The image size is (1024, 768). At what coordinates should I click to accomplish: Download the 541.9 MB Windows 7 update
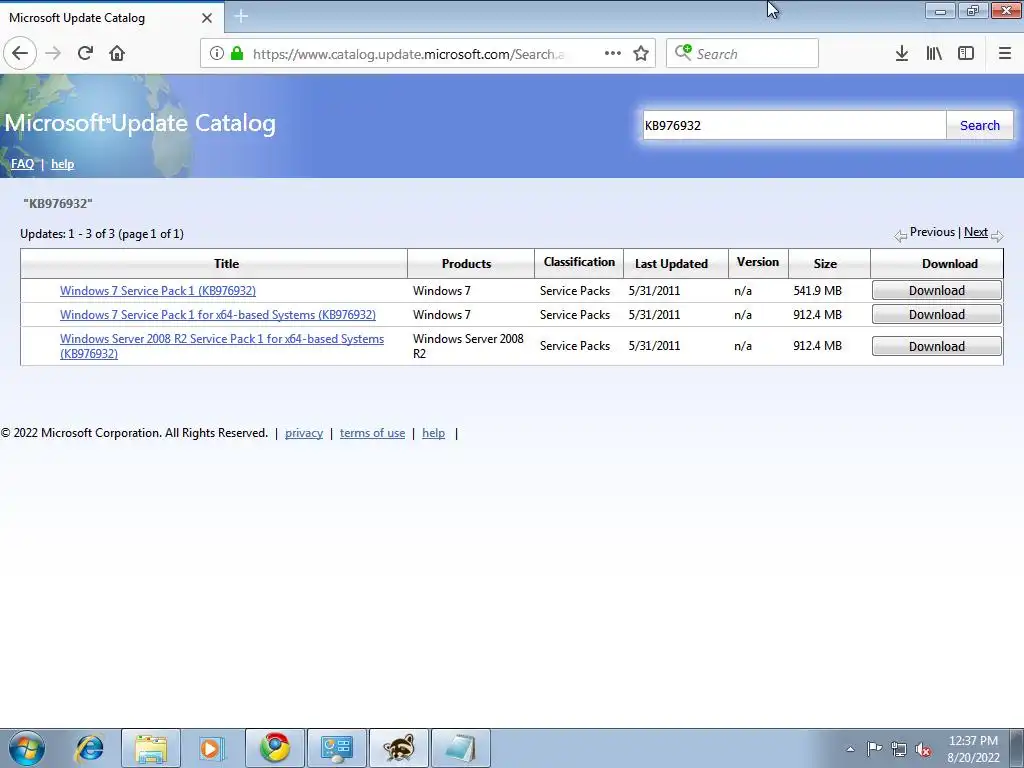click(936, 291)
